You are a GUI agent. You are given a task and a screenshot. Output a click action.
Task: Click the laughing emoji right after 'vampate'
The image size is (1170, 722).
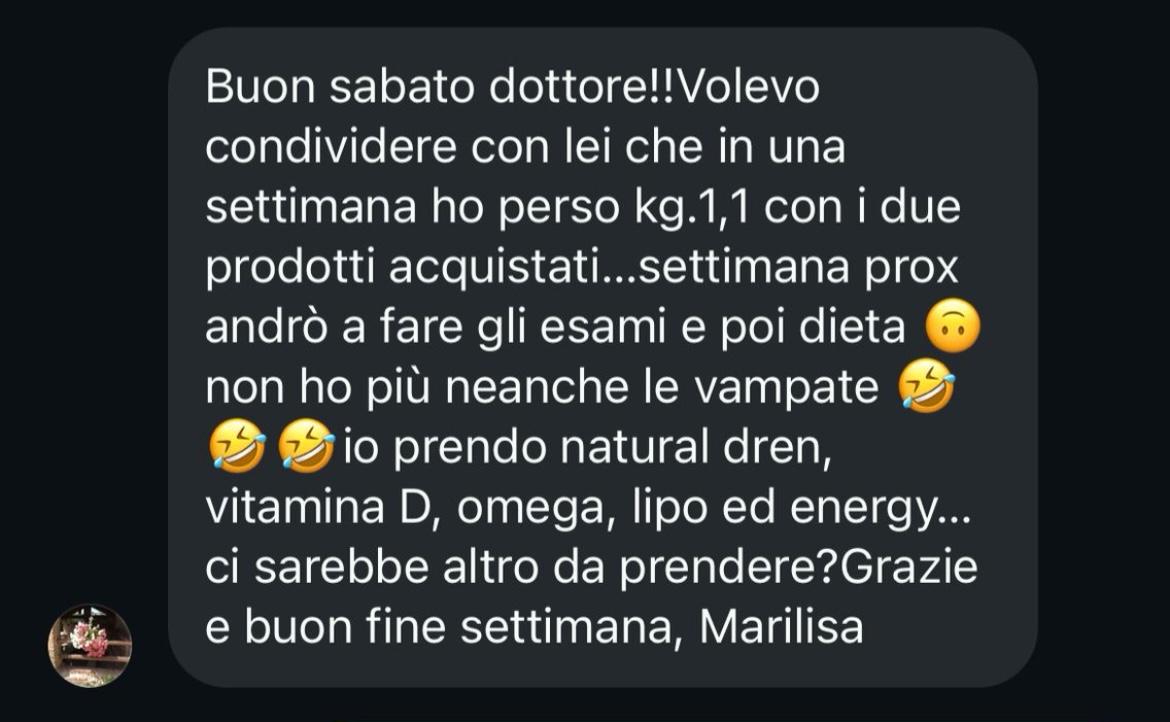coord(927,386)
